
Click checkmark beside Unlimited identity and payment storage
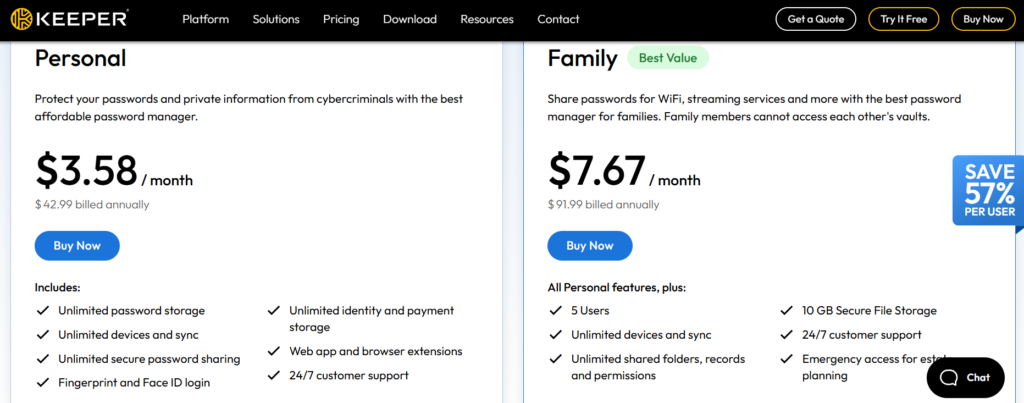coord(274,310)
